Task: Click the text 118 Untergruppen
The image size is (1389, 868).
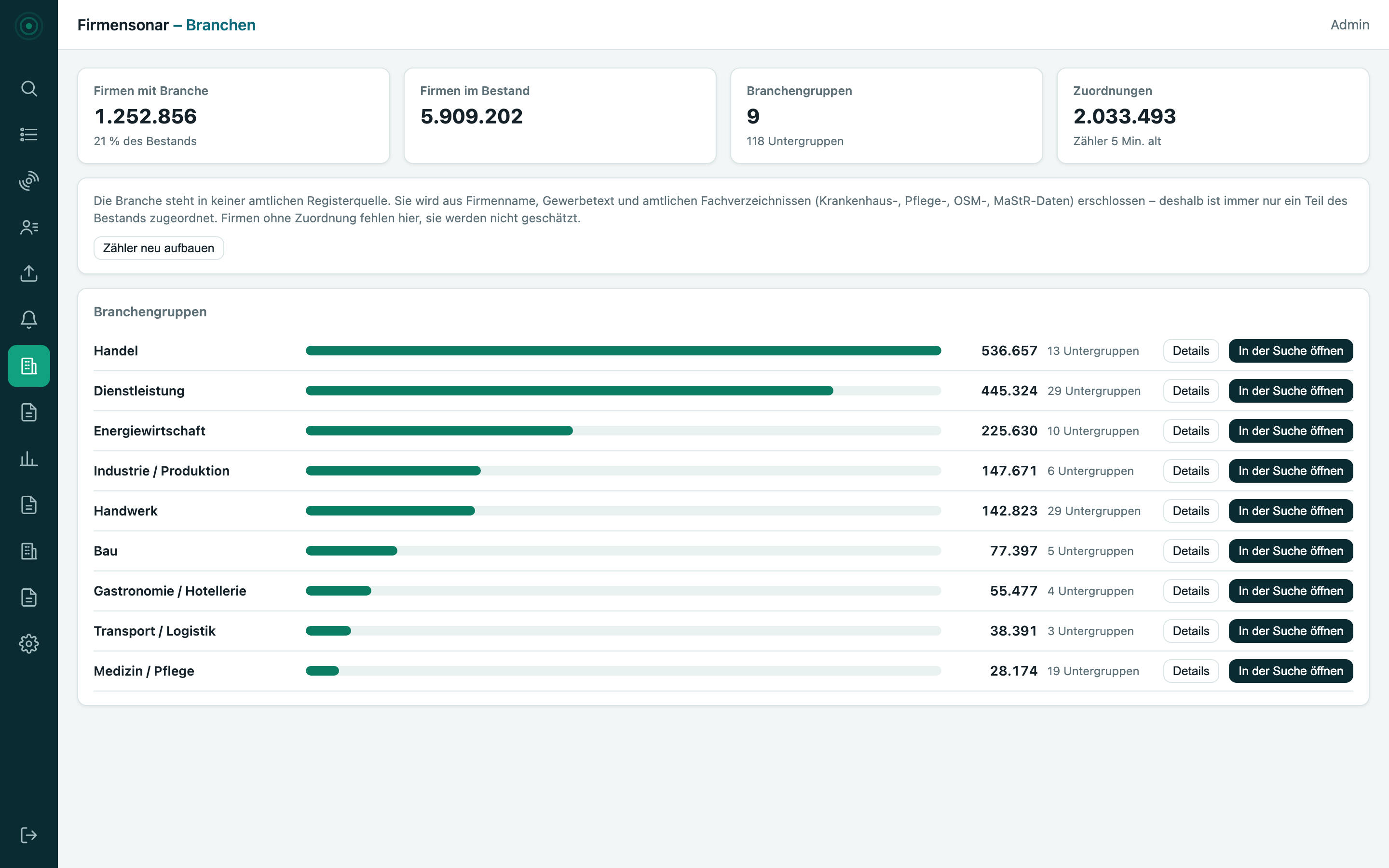Action: (795, 141)
